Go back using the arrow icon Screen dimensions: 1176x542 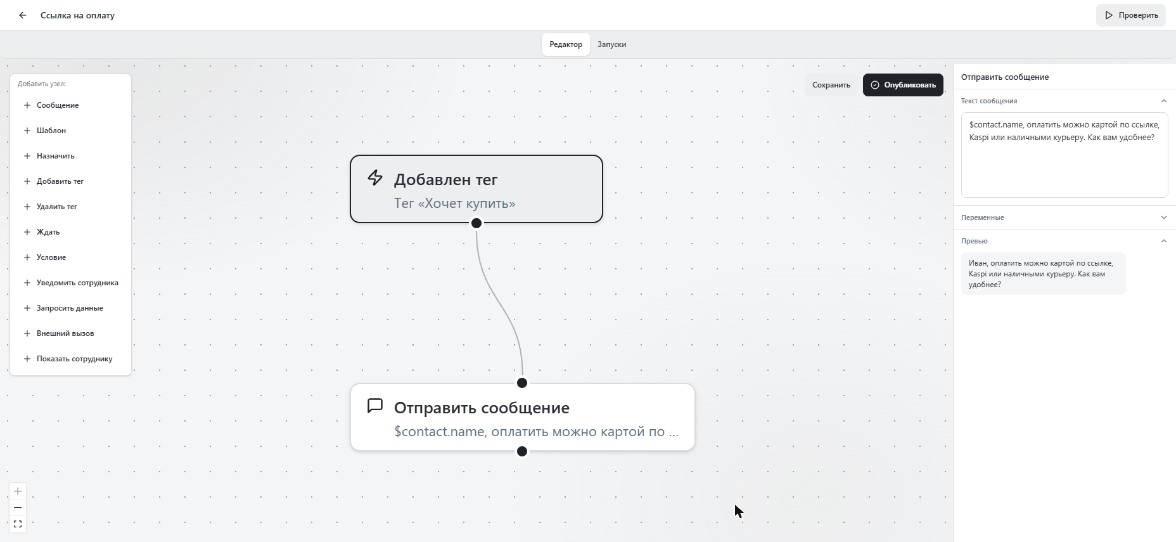tap(22, 15)
